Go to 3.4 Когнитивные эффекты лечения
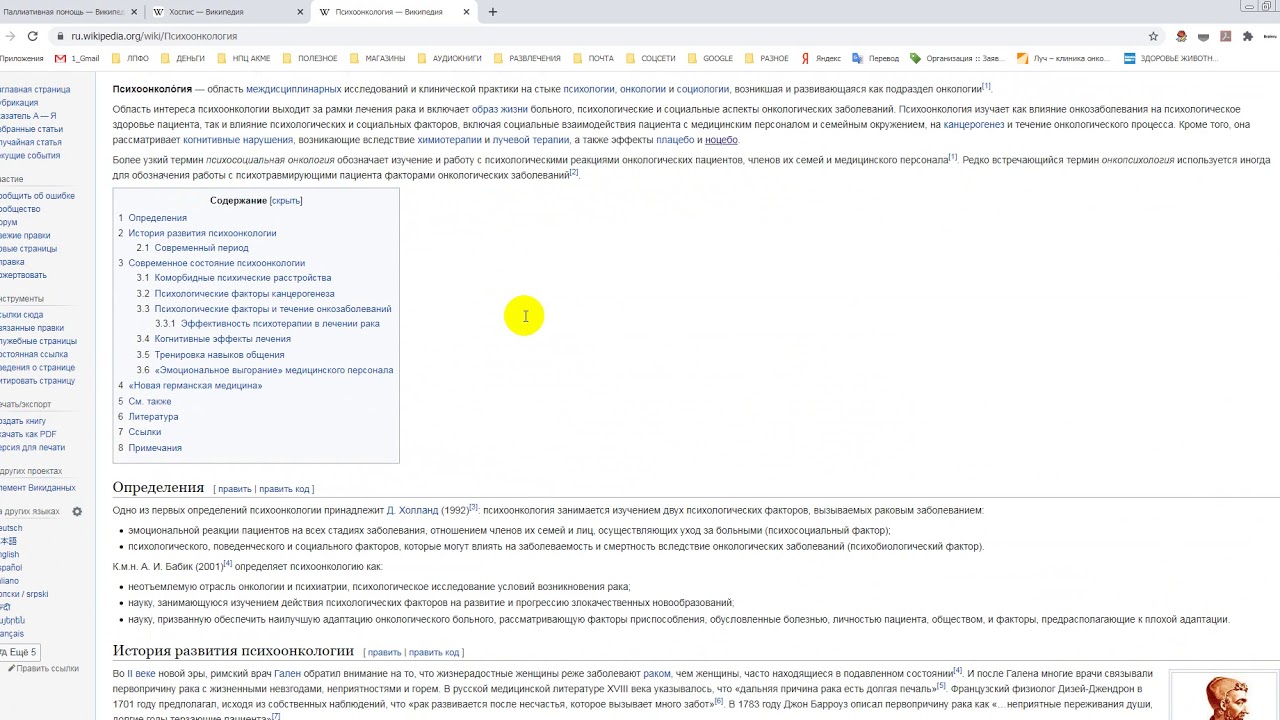This screenshot has height=720, width=1280. tap(213, 339)
